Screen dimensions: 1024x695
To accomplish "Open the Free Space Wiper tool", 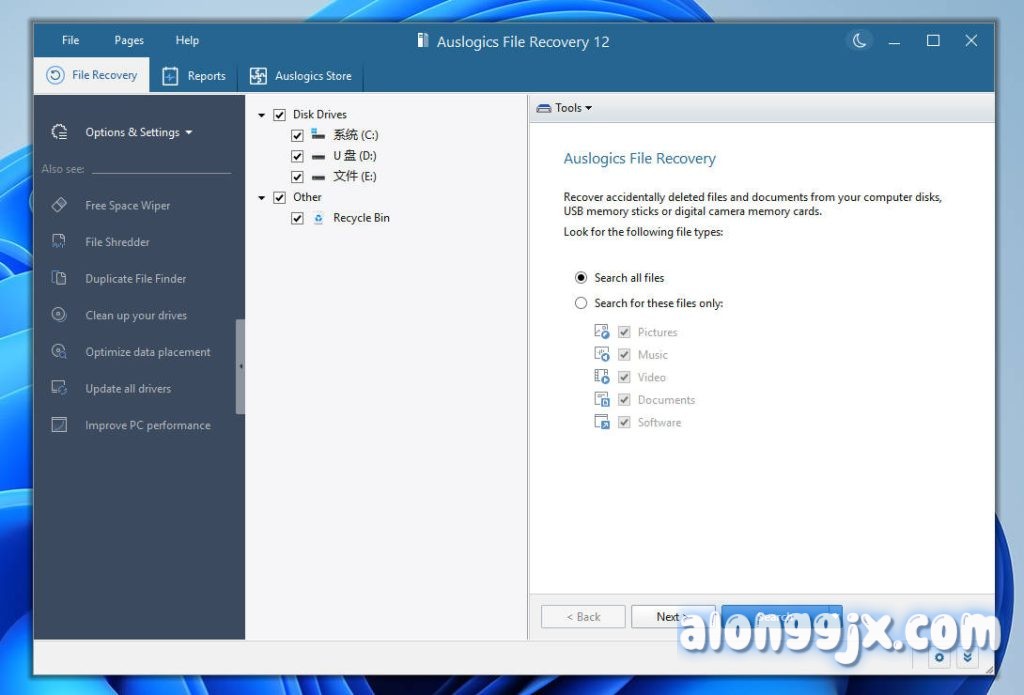I will pyautogui.click(x=127, y=206).
